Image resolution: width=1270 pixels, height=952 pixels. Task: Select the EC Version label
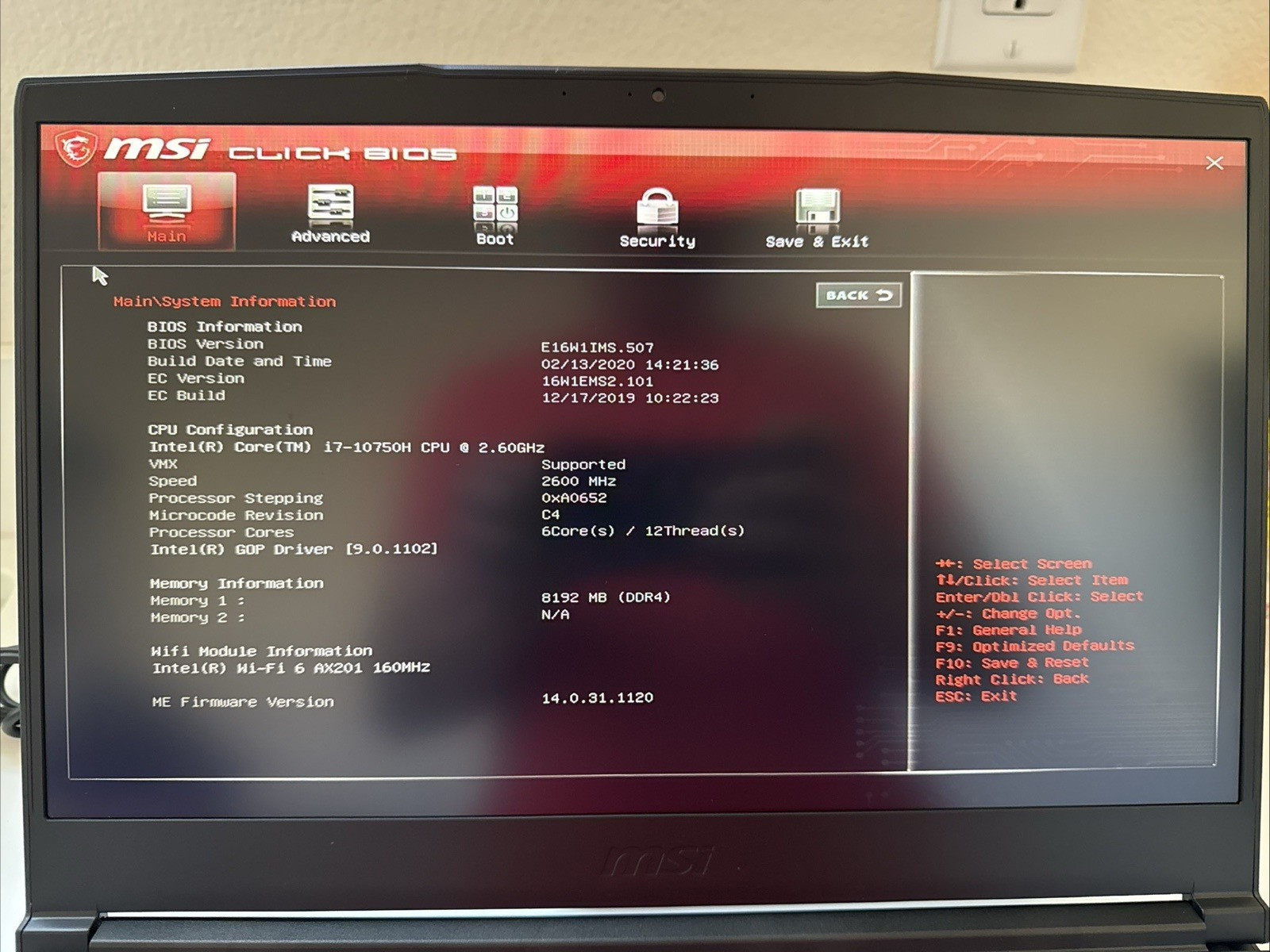[196, 378]
